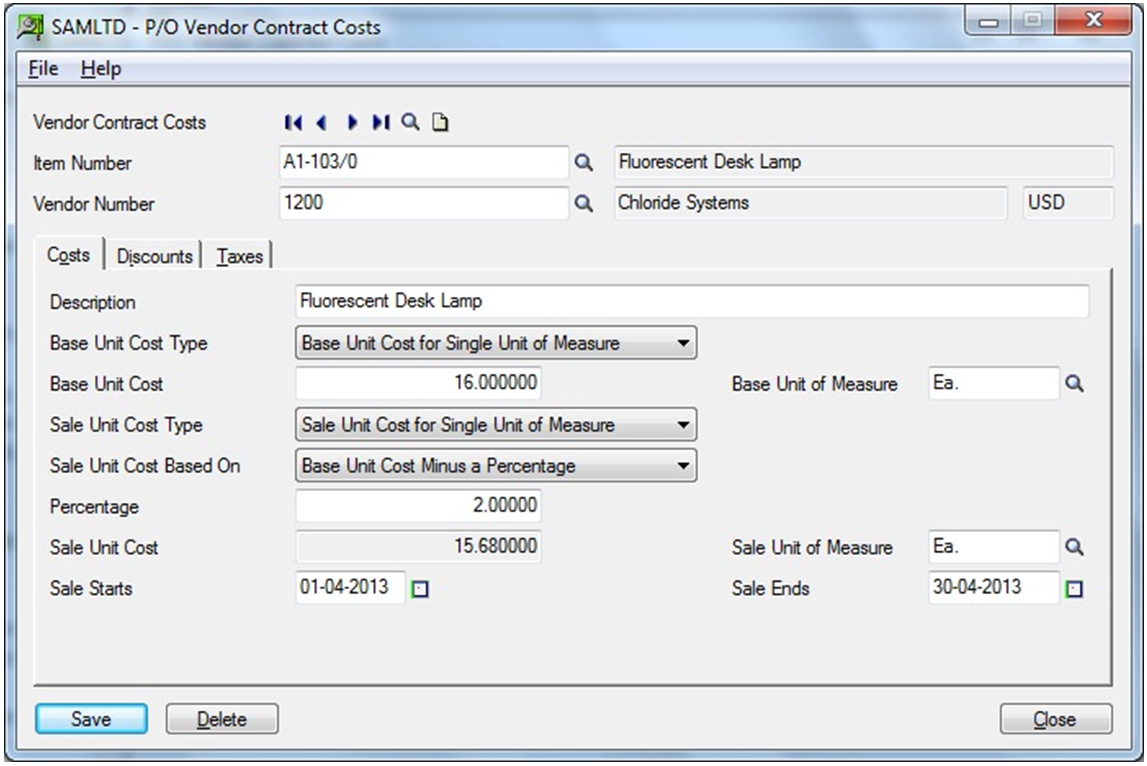Minimize the window
The height and width of the screenshot is (766, 1147).
989,21
